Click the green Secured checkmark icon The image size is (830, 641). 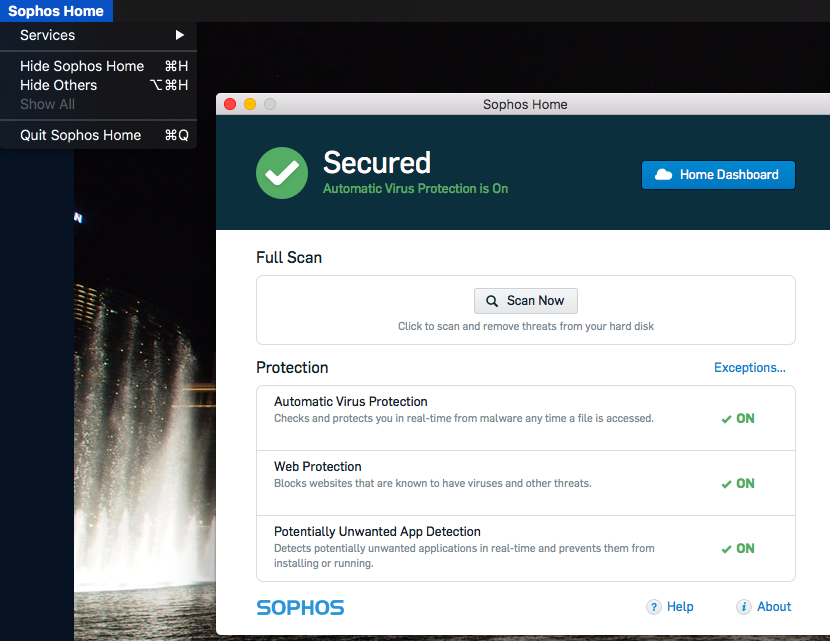click(x=282, y=173)
